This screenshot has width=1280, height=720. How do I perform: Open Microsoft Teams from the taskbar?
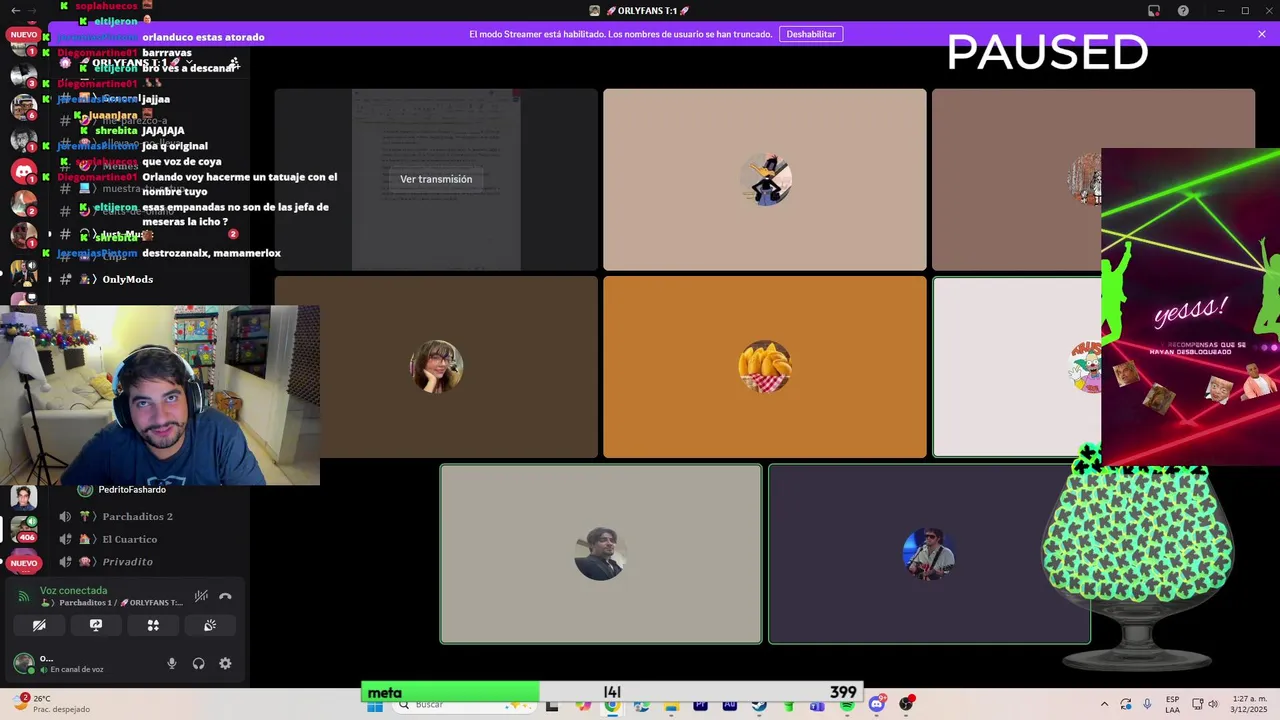click(x=817, y=705)
